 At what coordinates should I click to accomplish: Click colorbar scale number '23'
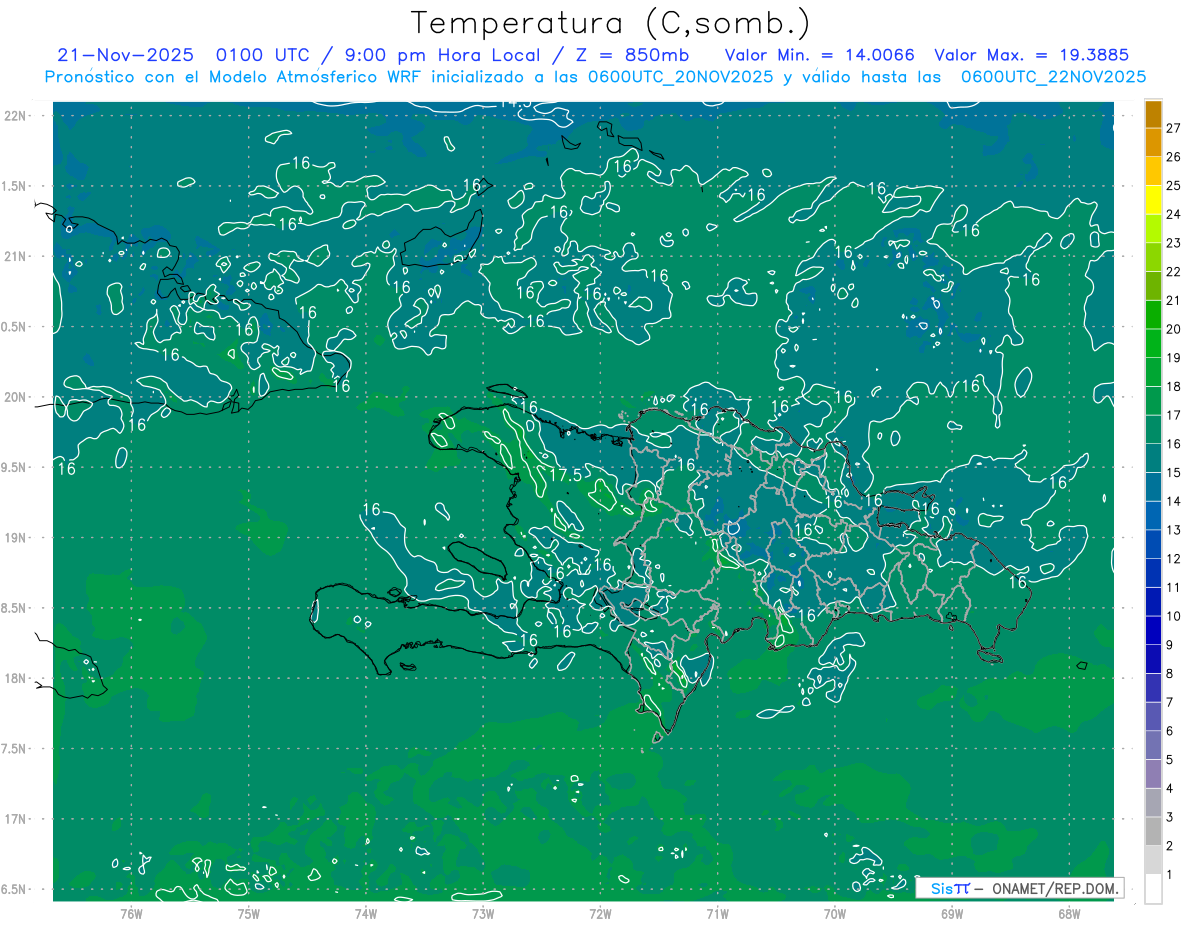tap(1174, 243)
